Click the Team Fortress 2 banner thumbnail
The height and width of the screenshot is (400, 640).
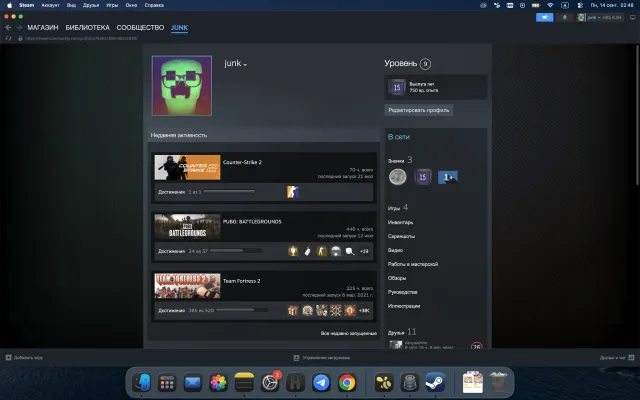(187, 286)
